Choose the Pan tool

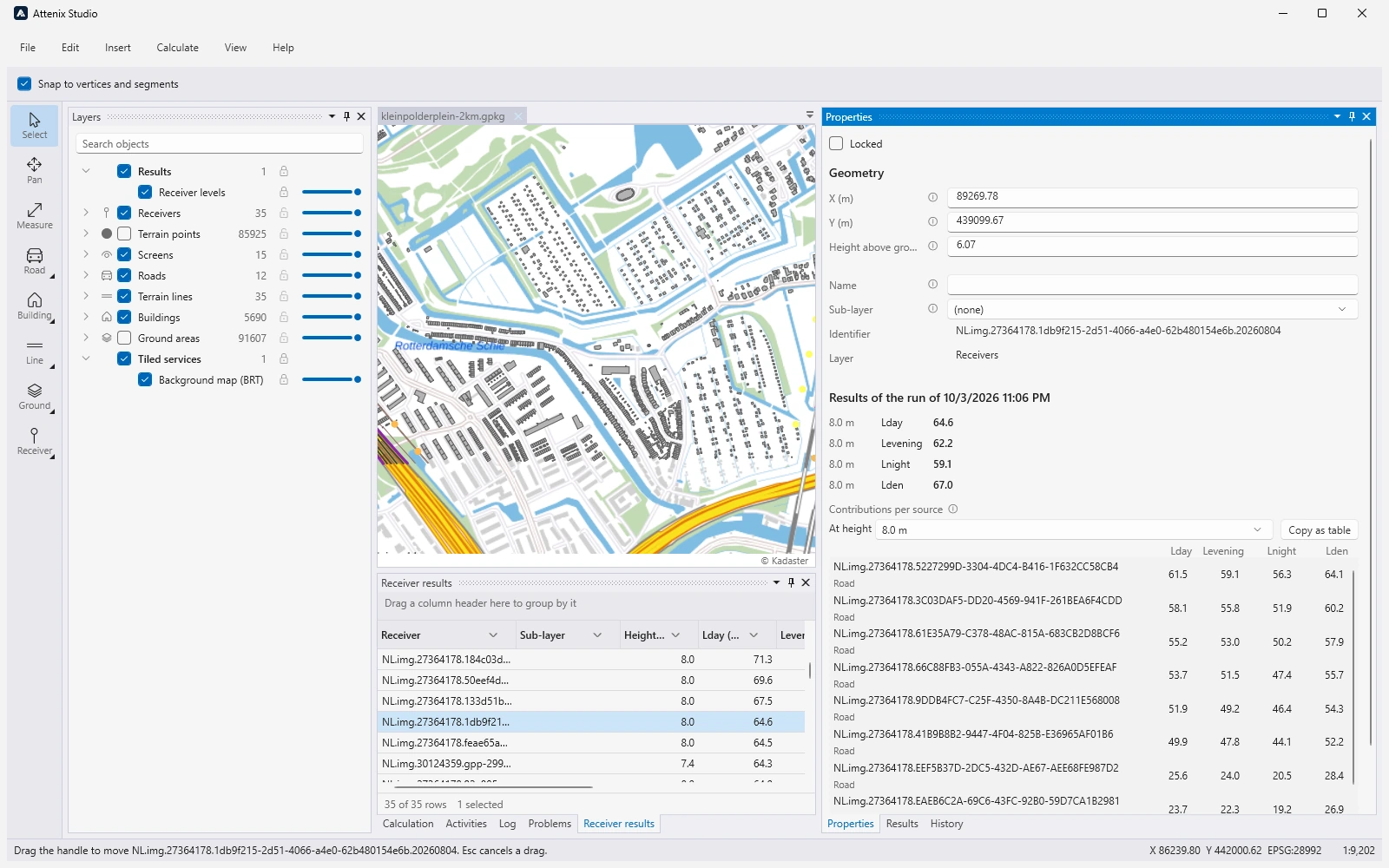35,171
